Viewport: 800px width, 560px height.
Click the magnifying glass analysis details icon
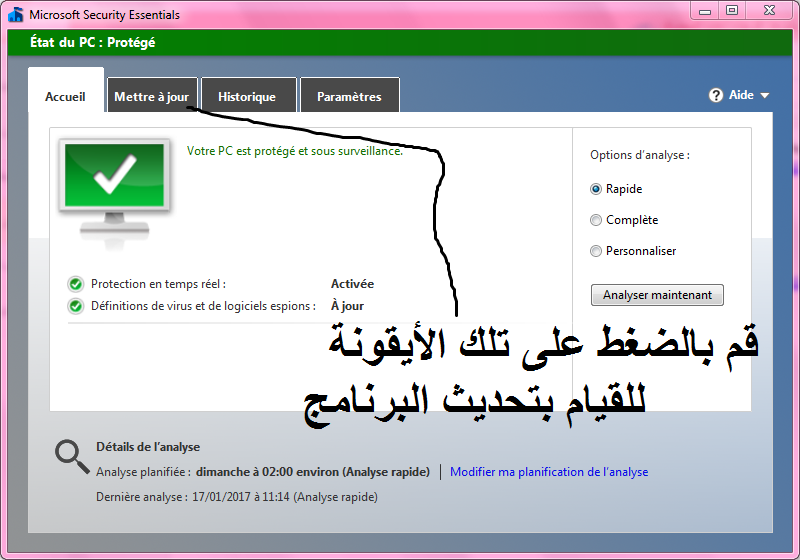[x=72, y=456]
